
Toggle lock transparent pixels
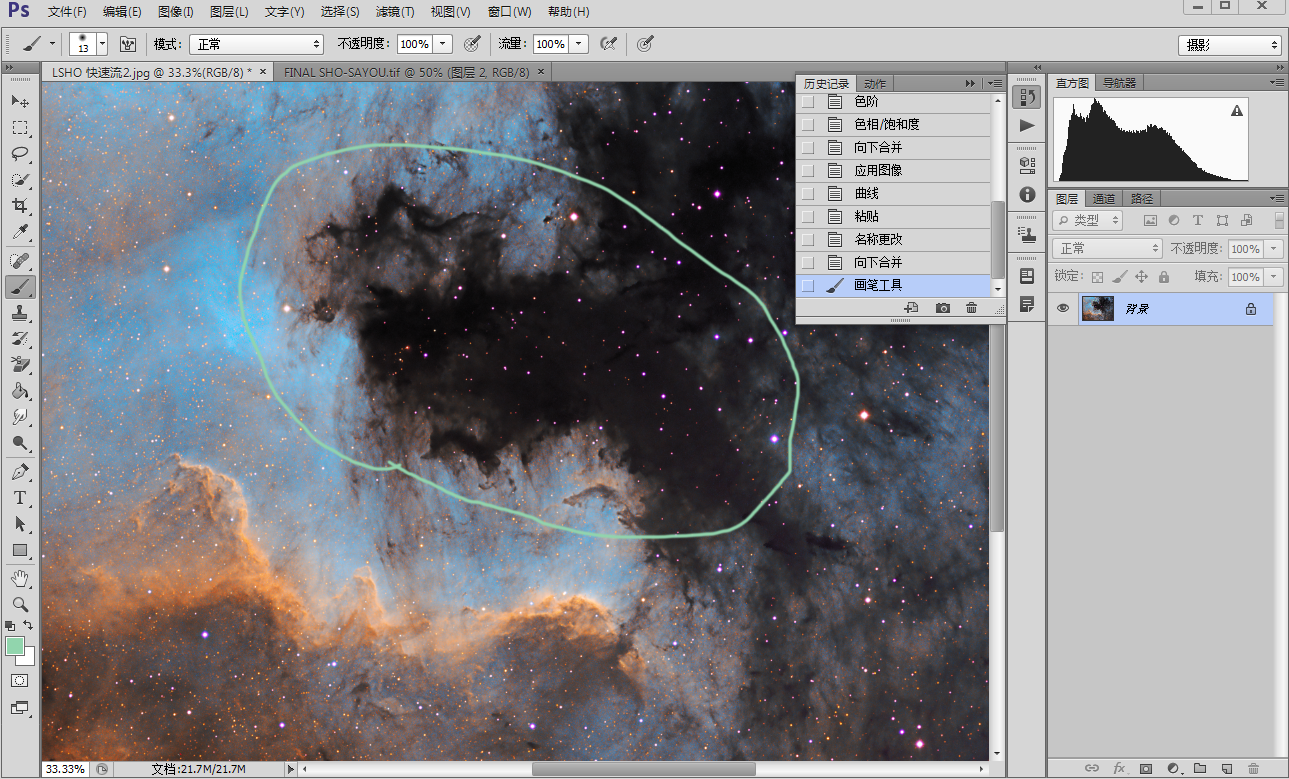pos(1098,277)
